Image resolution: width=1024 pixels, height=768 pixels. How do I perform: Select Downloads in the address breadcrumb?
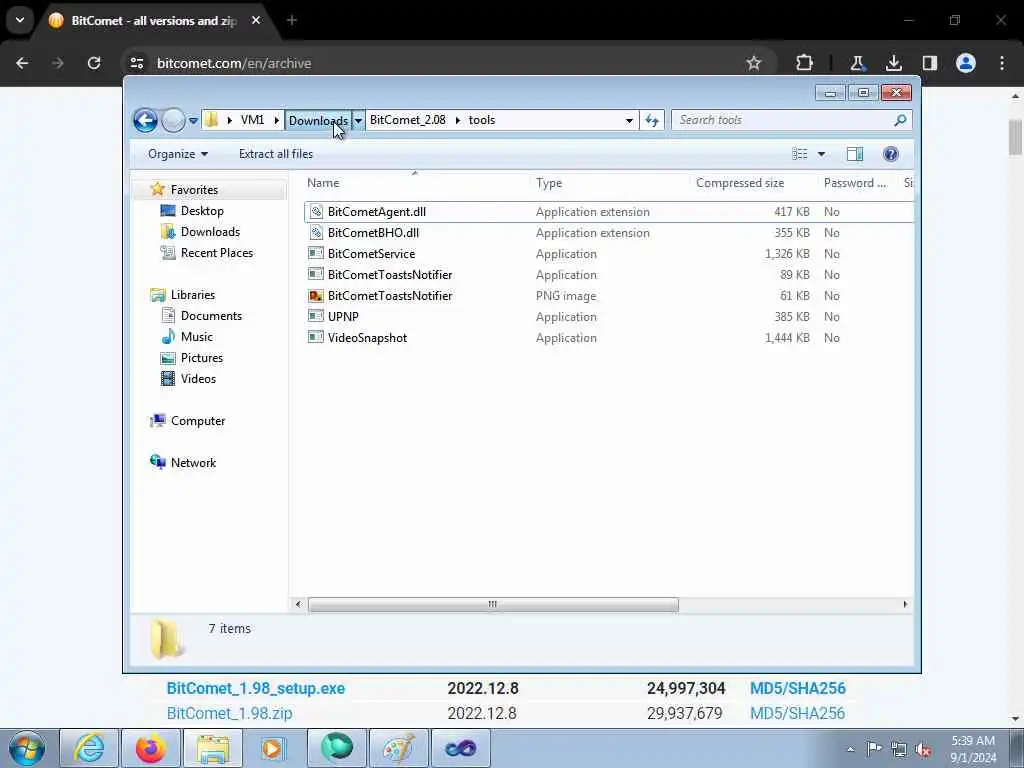coord(318,120)
